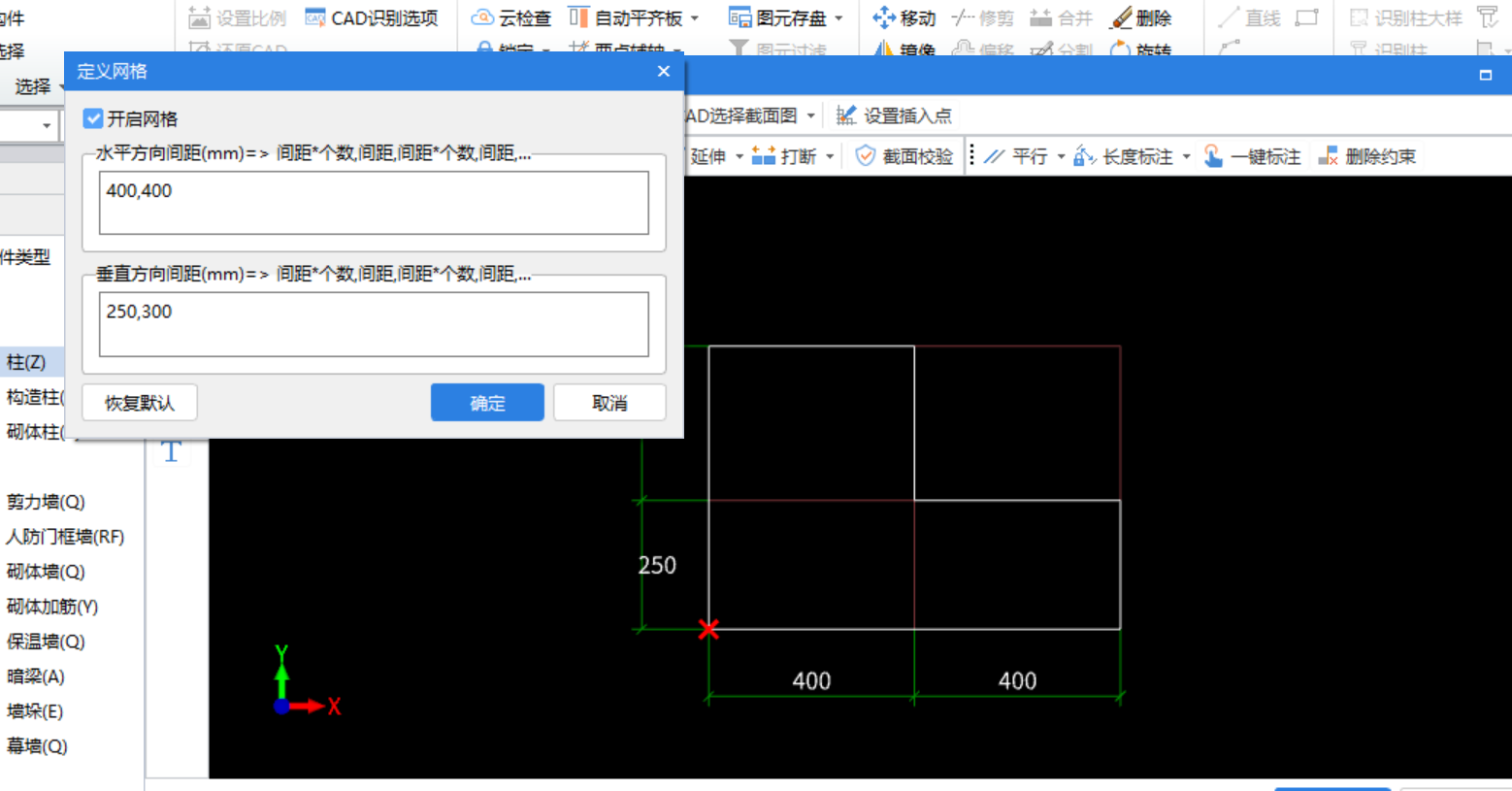Click the 识别柱大样 tool
Image resolution: width=1512 pixels, height=791 pixels.
(x=1406, y=17)
